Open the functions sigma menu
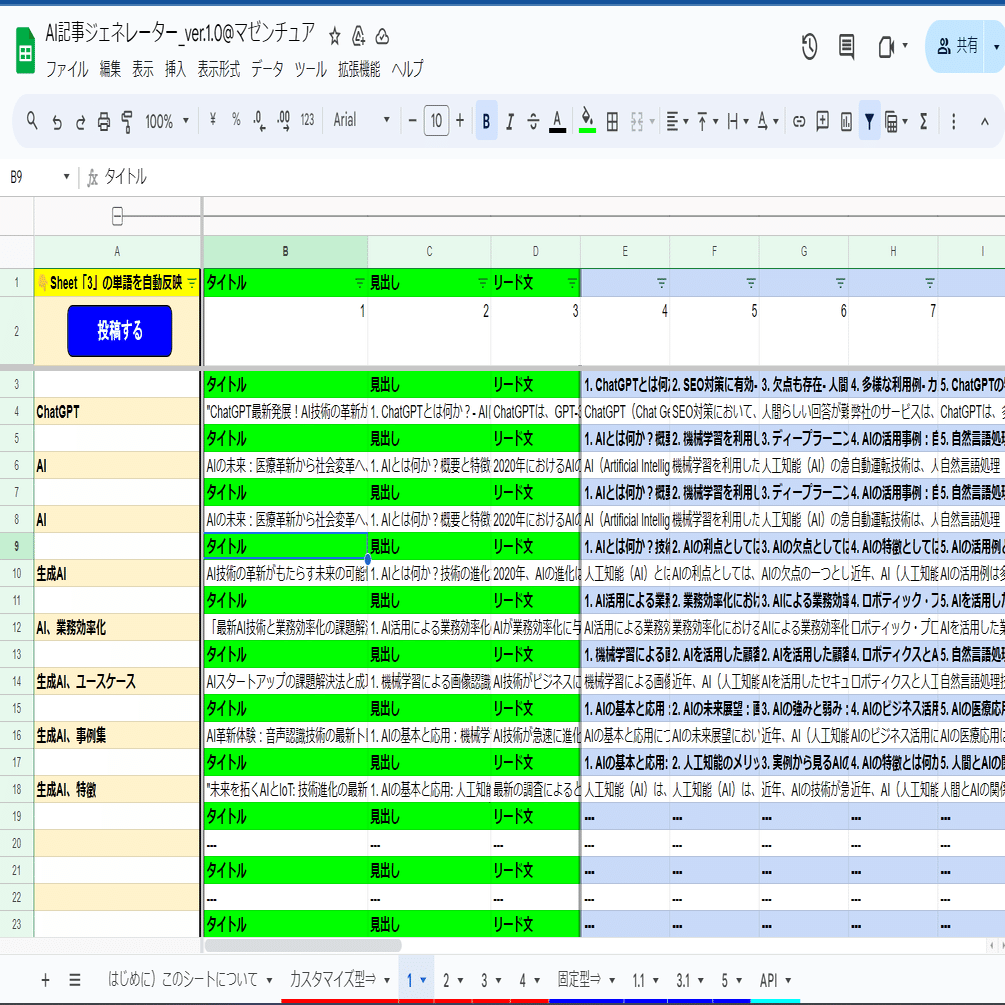The height and width of the screenshot is (1005, 1005). [x=924, y=121]
